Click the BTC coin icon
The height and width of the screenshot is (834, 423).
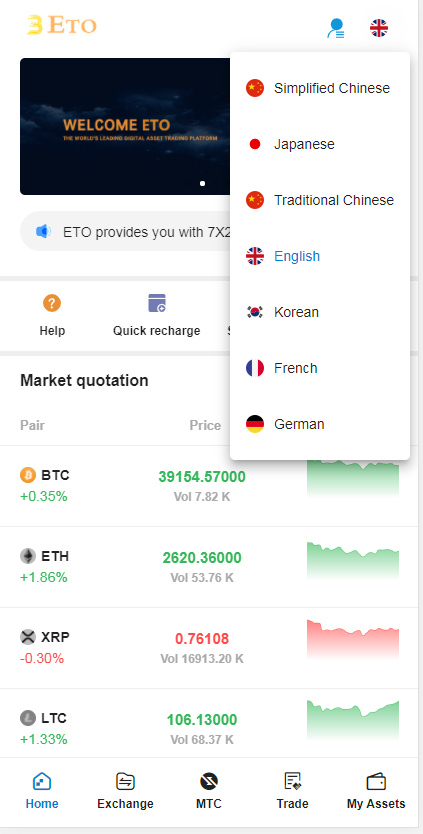click(x=28, y=475)
